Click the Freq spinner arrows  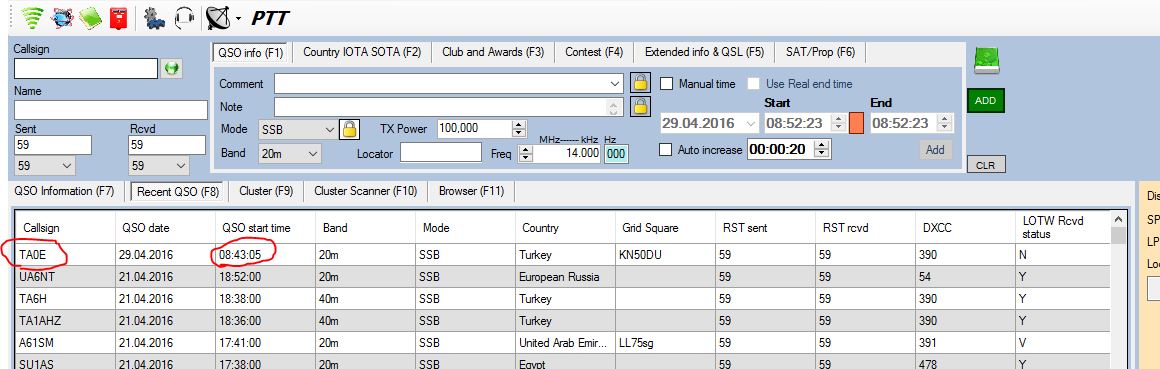point(525,153)
